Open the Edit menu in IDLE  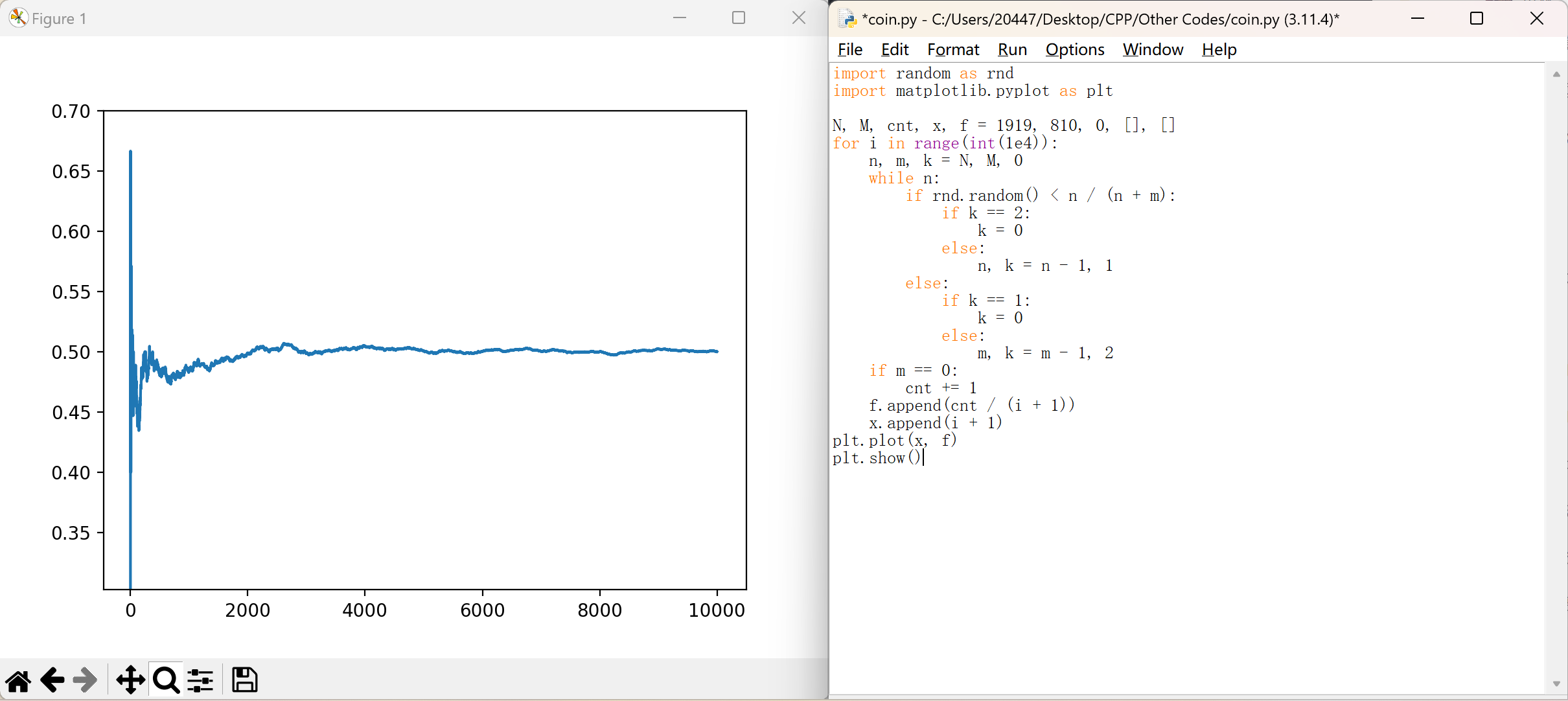[x=895, y=50]
